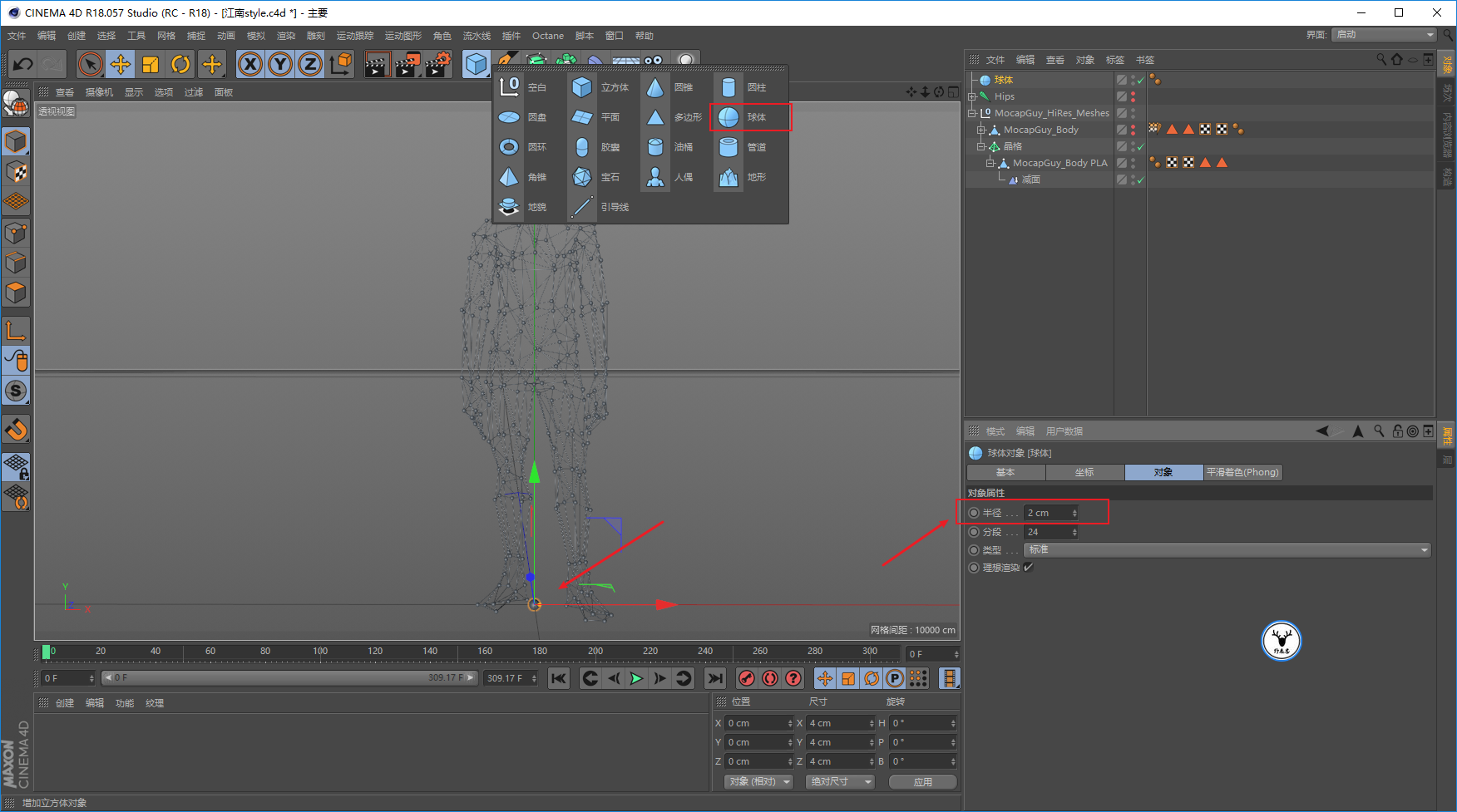
Task: Add a 引导线 guide object
Action: pos(600,207)
